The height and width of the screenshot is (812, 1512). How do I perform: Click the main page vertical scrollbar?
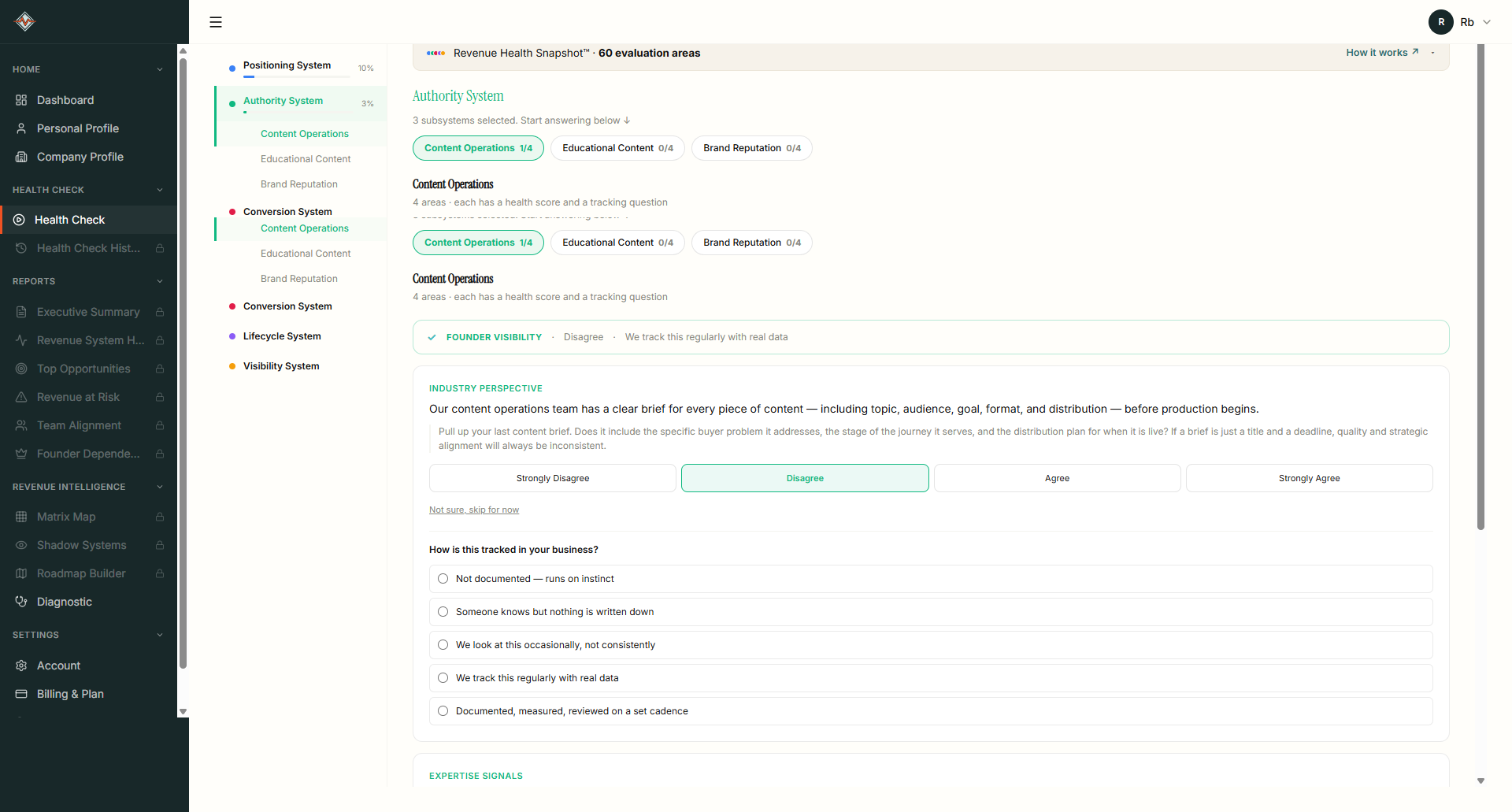tap(1480, 287)
